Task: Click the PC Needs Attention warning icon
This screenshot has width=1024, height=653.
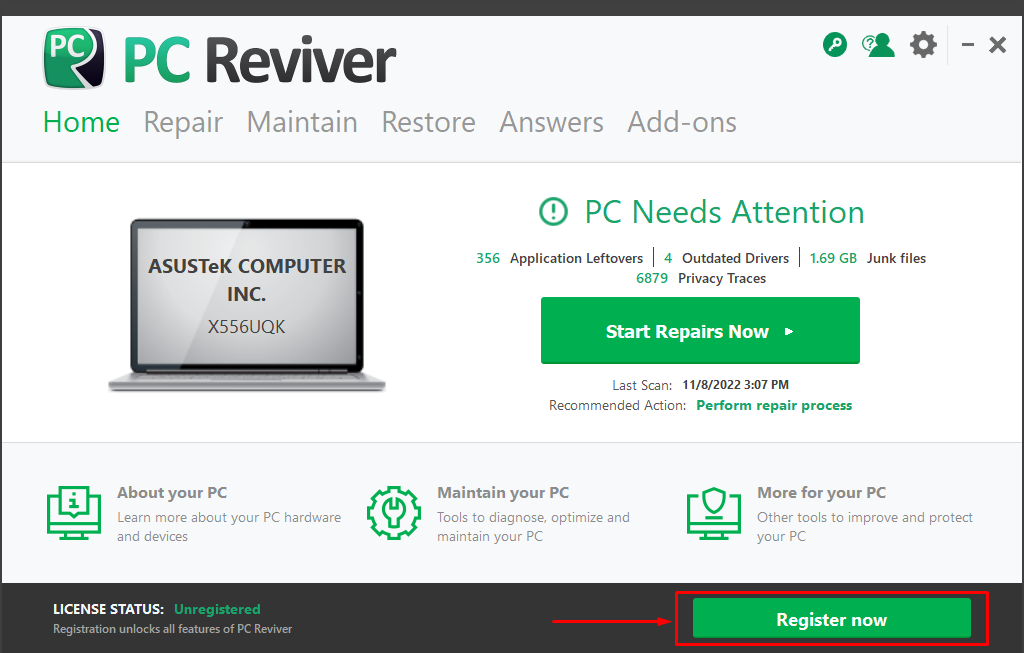Action: point(553,212)
